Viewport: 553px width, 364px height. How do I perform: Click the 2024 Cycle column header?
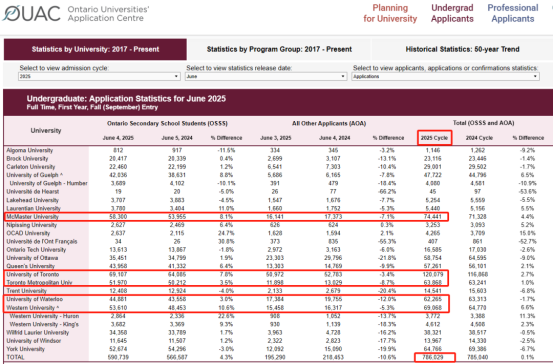point(479,138)
